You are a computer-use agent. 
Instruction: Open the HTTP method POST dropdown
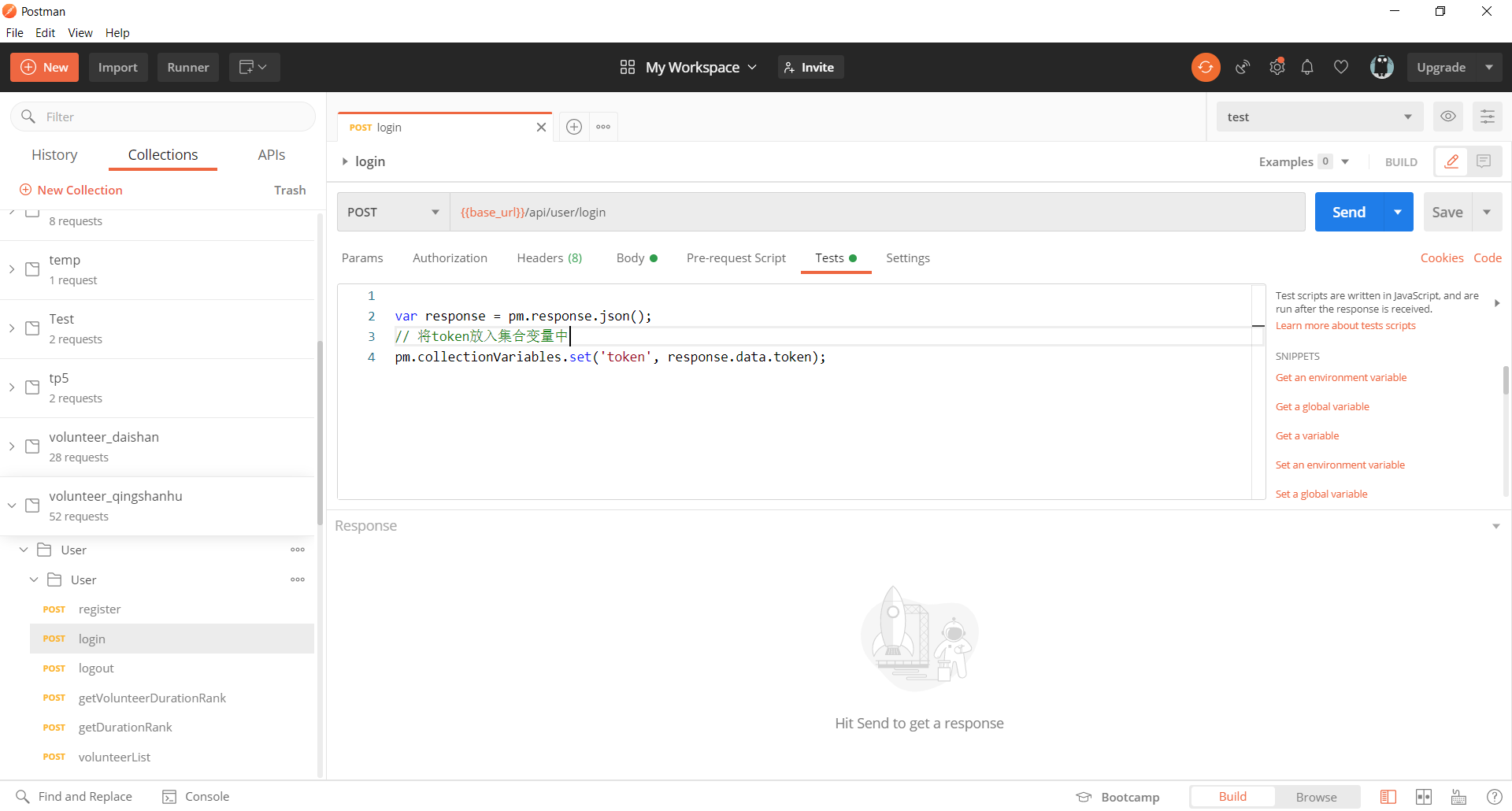pyautogui.click(x=394, y=212)
